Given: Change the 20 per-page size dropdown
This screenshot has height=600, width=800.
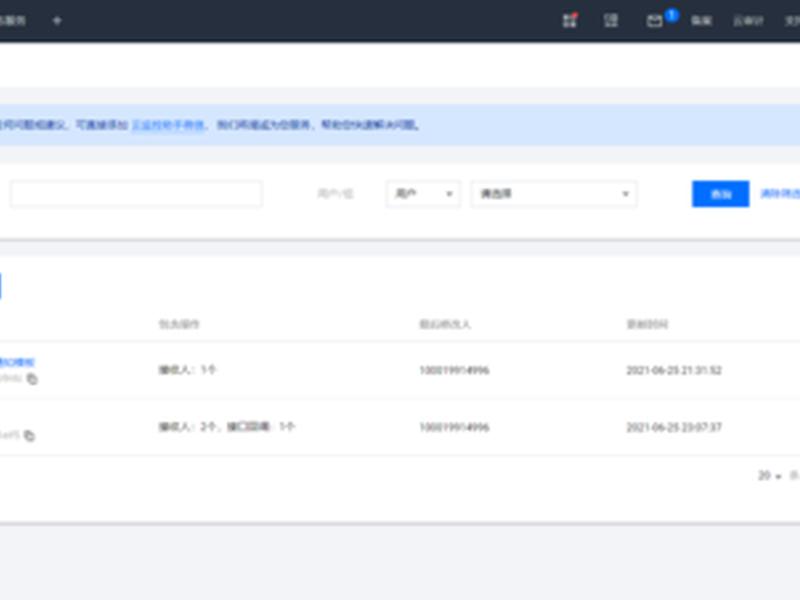Looking at the screenshot, I should click(769, 476).
